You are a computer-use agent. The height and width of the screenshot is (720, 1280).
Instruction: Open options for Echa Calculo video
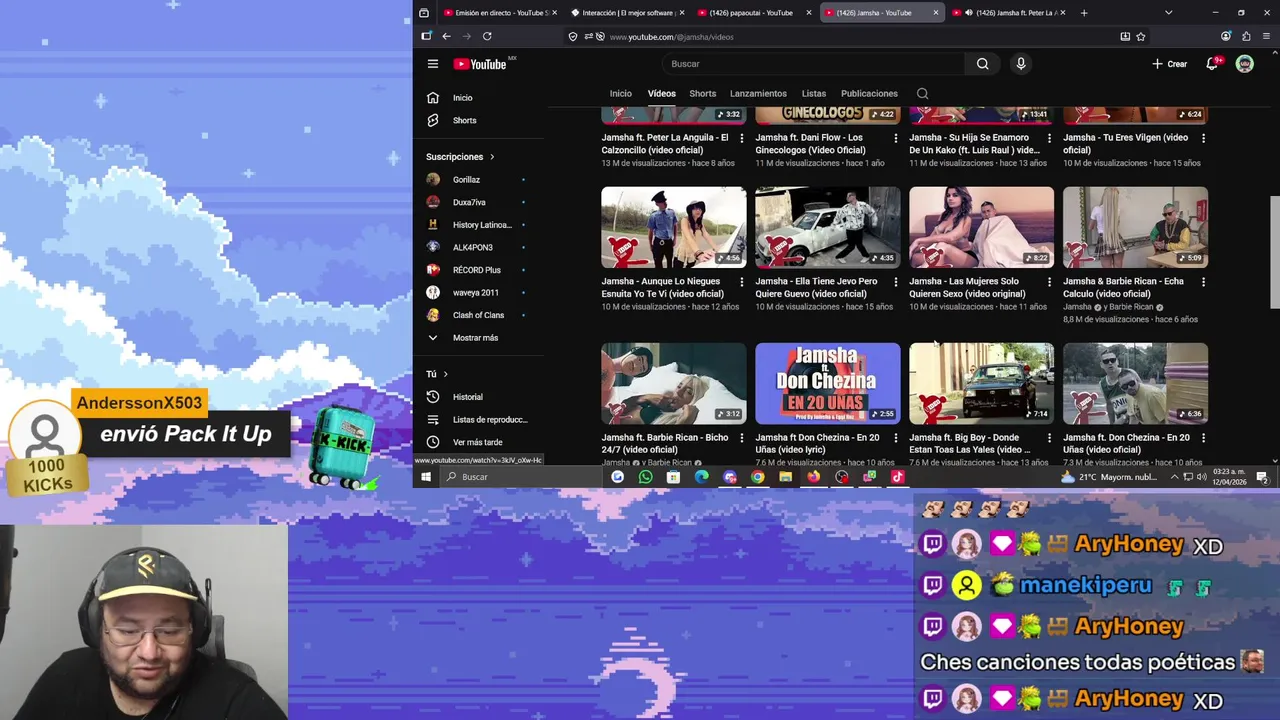1203,282
